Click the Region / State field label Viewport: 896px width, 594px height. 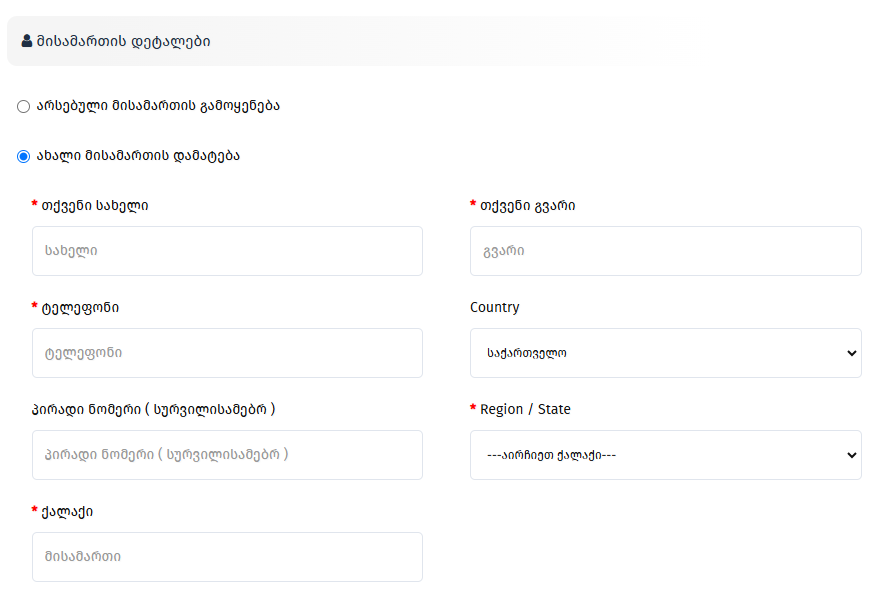point(525,410)
